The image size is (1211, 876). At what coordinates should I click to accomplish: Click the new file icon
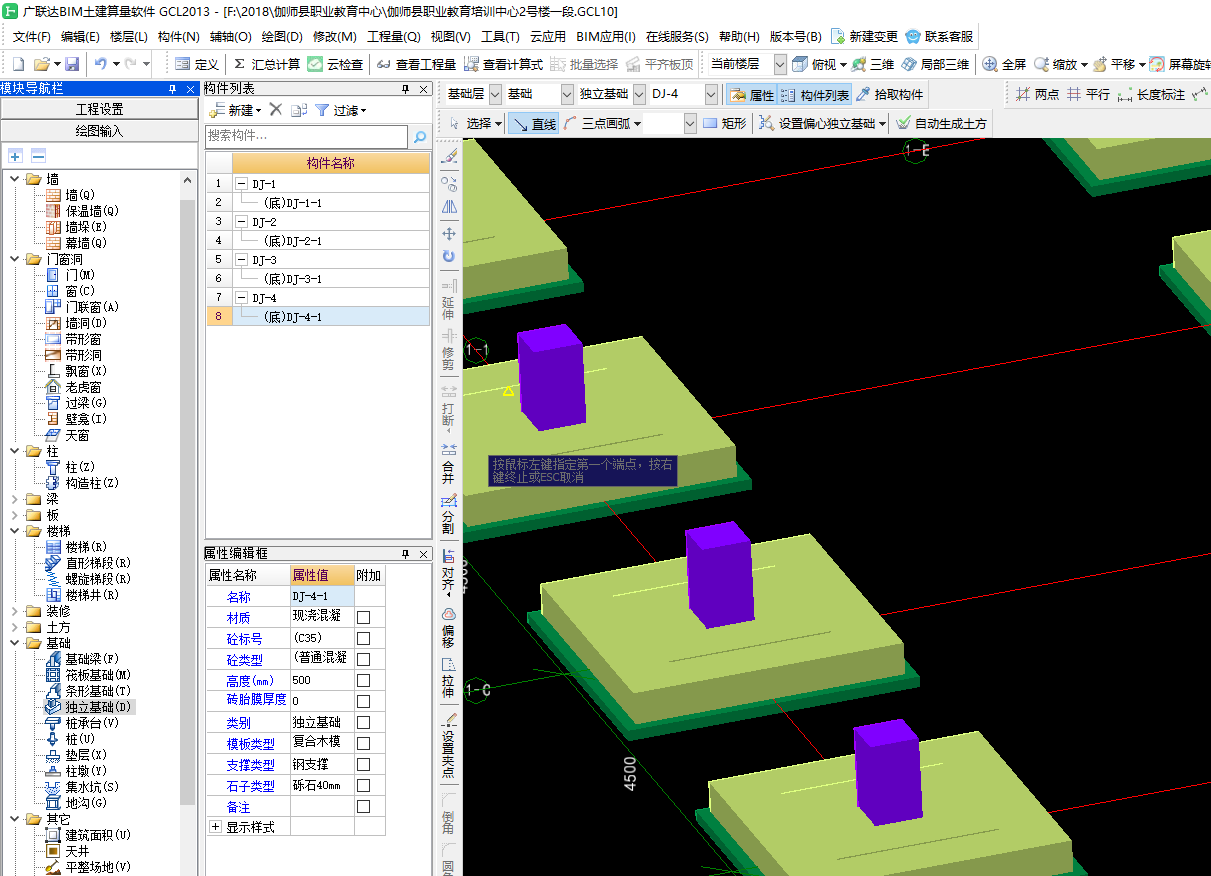click(19, 64)
